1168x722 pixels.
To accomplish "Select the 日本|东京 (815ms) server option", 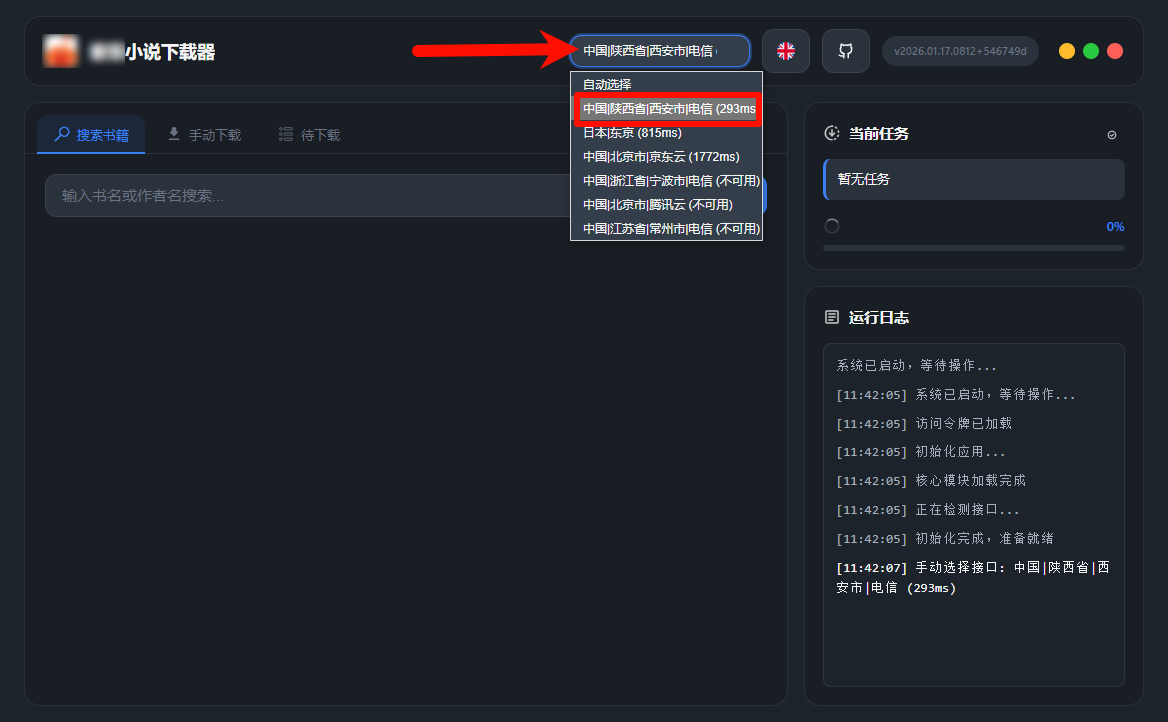I will pos(634,132).
